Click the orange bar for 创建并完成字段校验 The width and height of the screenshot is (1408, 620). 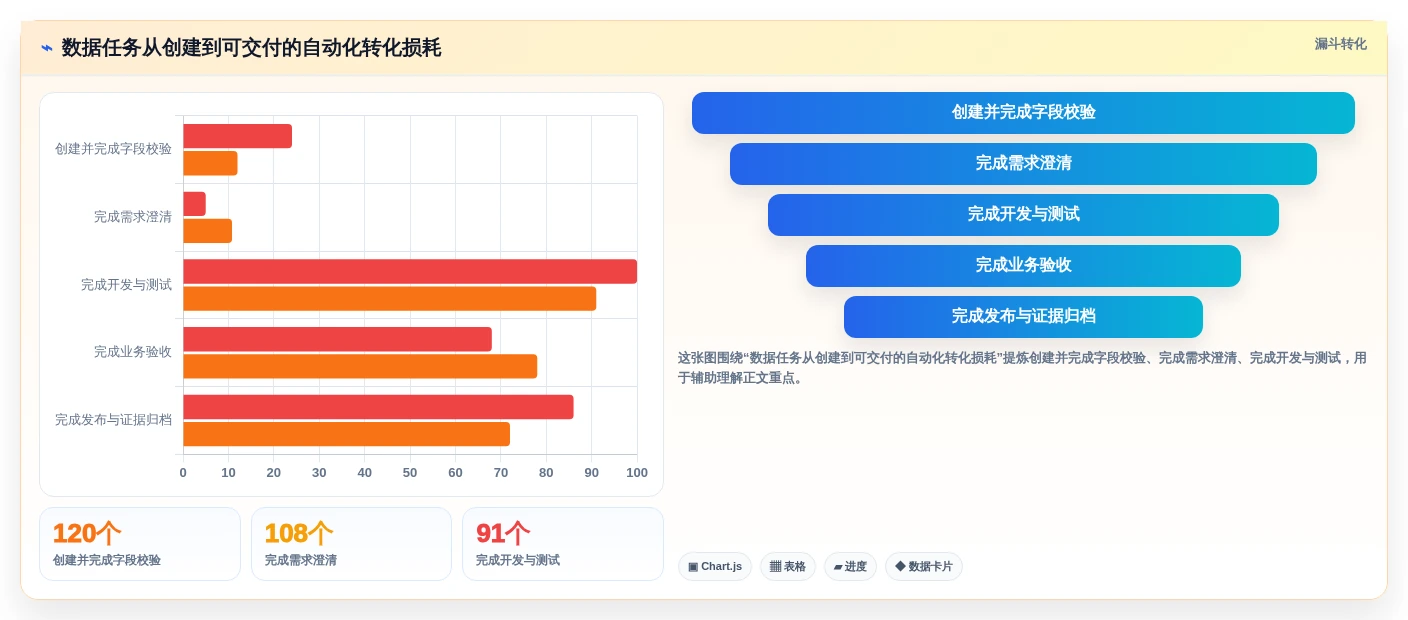tap(210, 163)
